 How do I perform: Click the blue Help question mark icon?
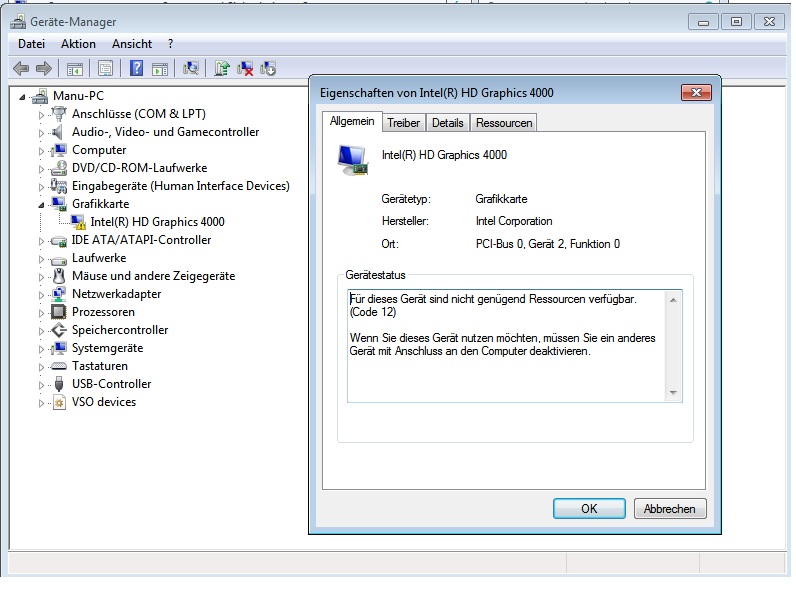137,68
